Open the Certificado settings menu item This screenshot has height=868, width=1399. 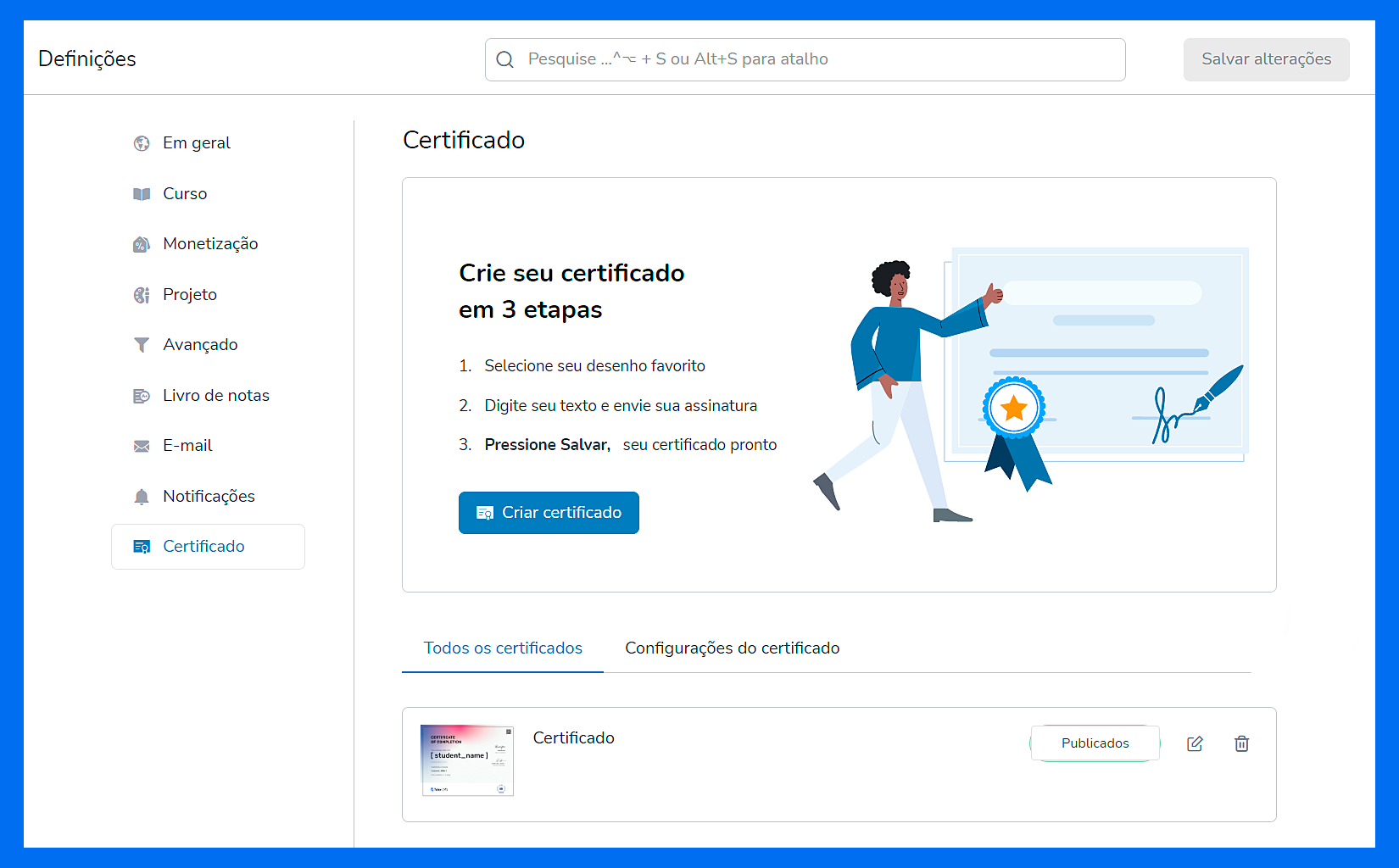(x=203, y=547)
